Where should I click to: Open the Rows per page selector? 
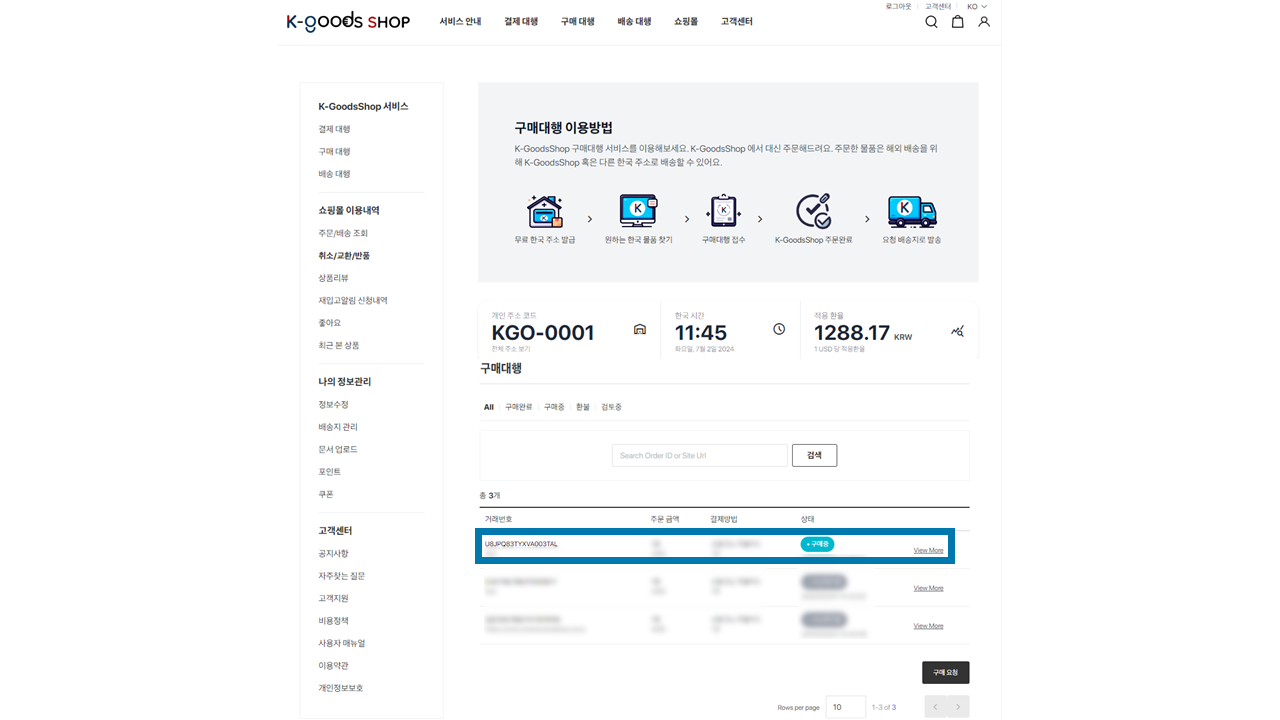pos(846,707)
